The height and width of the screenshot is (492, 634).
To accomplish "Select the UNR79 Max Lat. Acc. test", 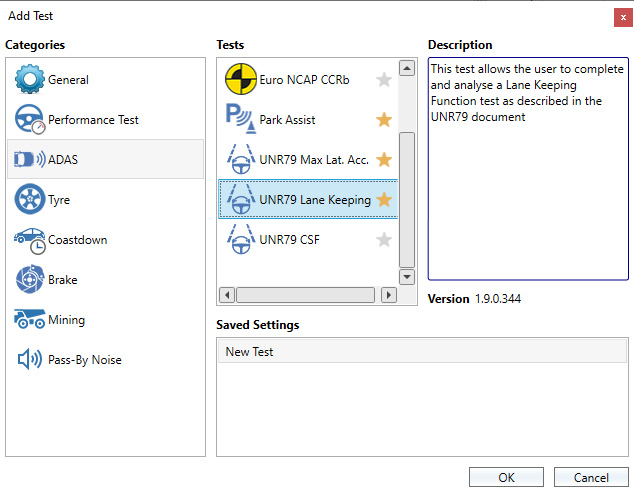I will (314, 160).
